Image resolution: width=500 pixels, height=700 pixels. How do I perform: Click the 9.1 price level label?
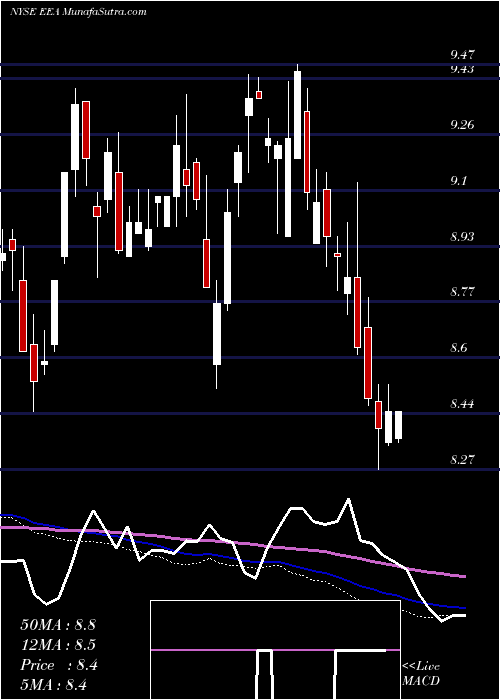coord(459,181)
